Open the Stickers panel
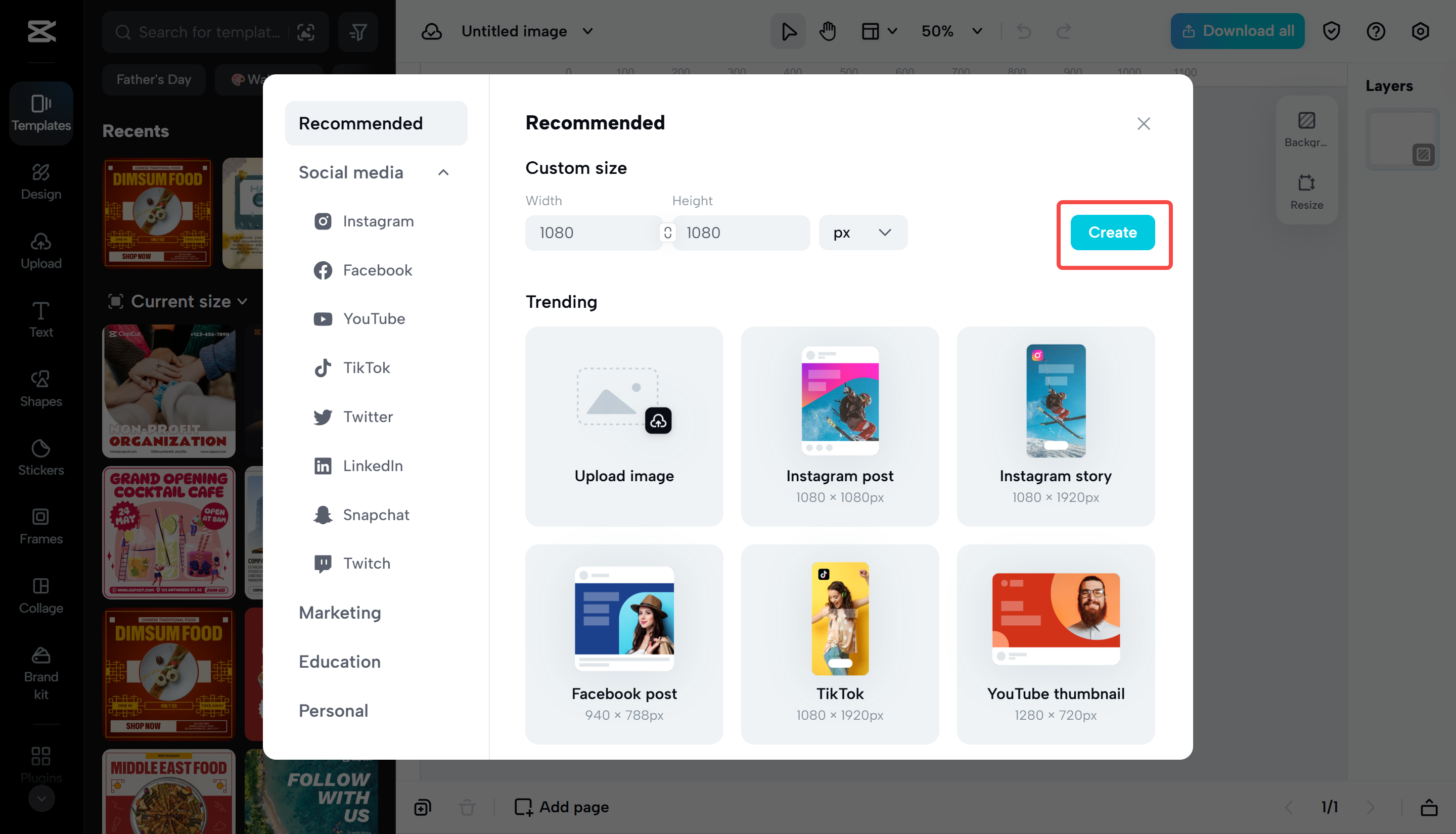Screen dimensions: 1456x834 pos(40,456)
